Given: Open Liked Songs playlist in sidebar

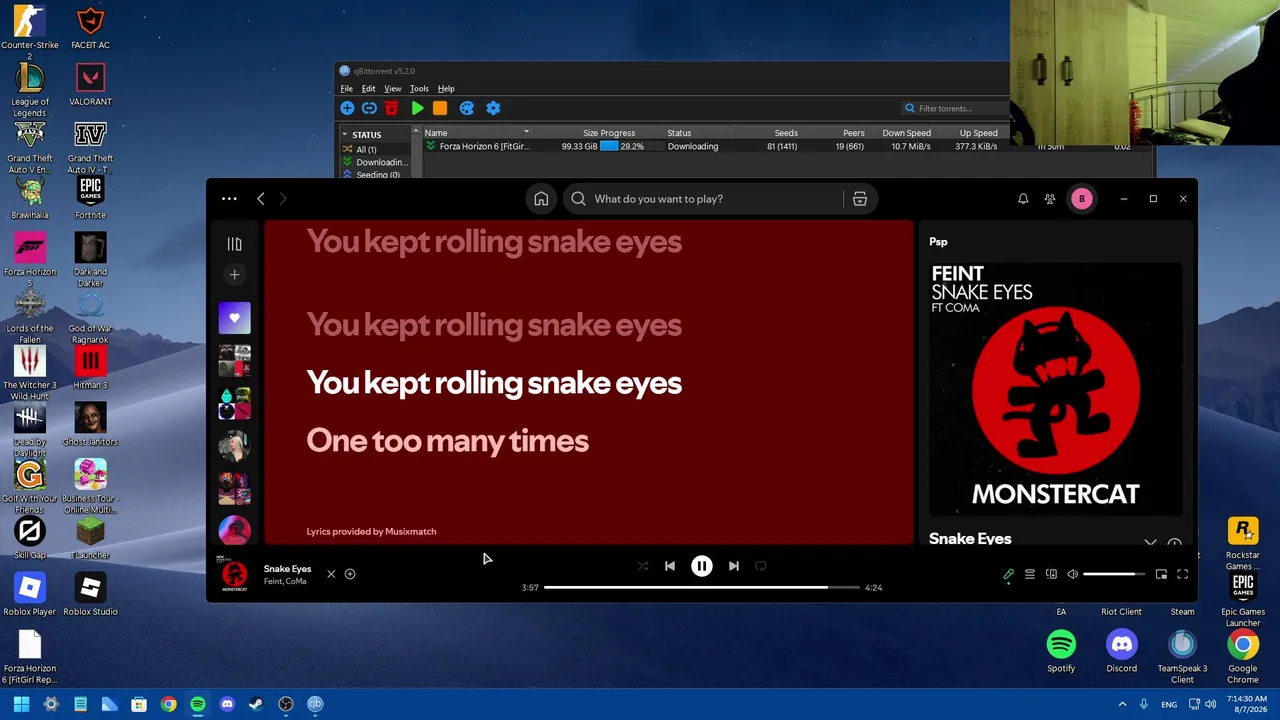Looking at the screenshot, I should coord(234,318).
